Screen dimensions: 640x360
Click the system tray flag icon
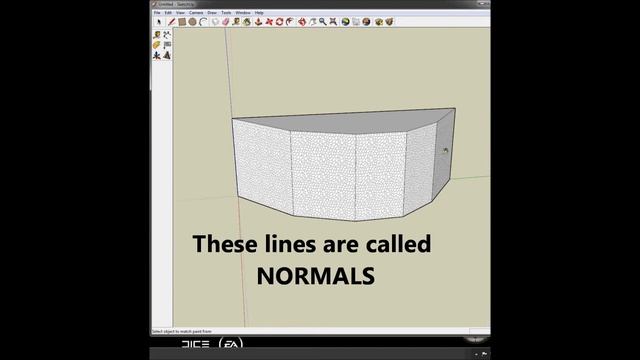click(x=484, y=354)
